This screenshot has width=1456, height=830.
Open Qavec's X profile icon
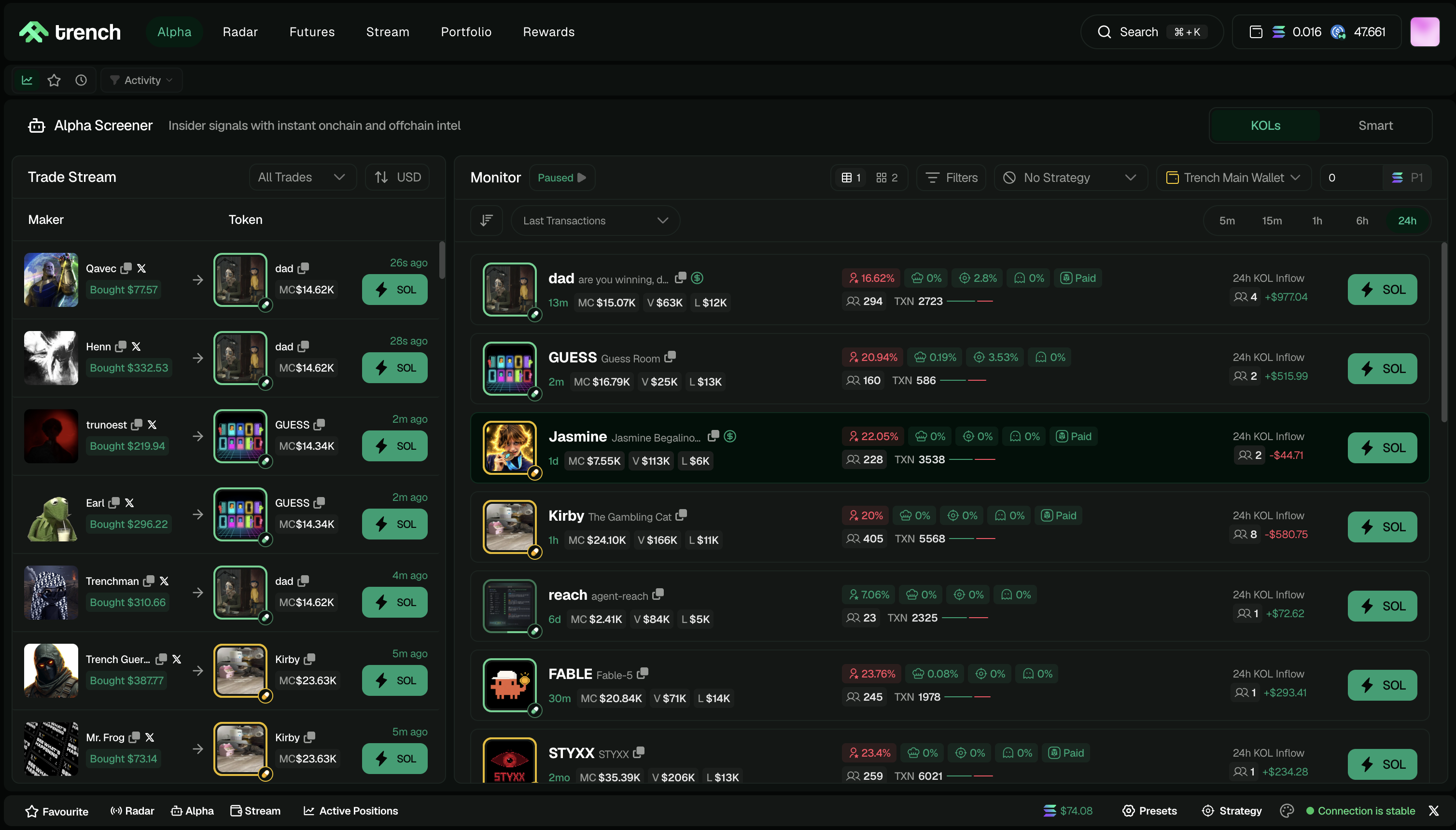click(141, 268)
